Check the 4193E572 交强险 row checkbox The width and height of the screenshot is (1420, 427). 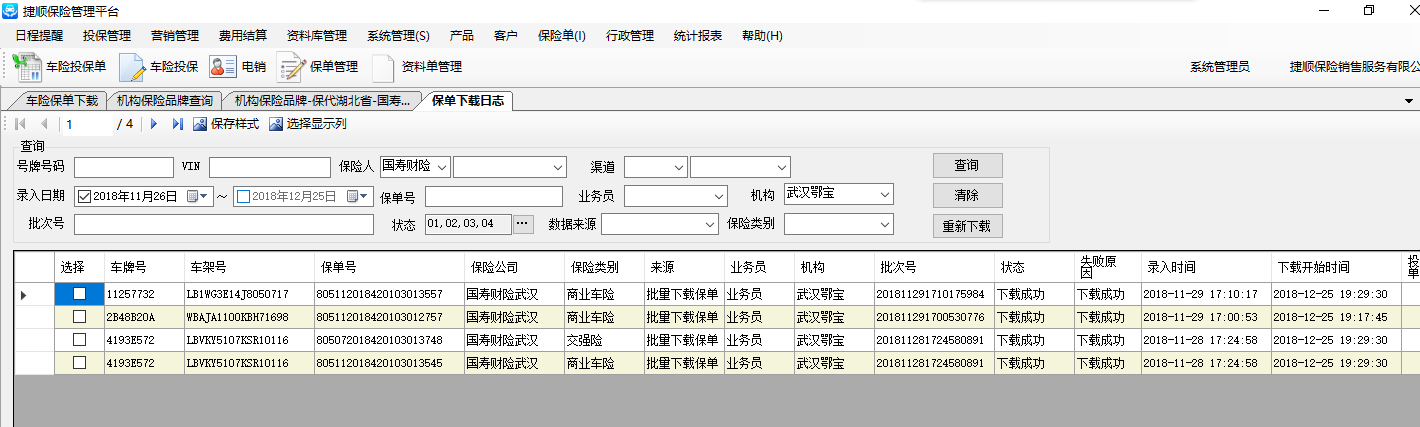[80, 339]
